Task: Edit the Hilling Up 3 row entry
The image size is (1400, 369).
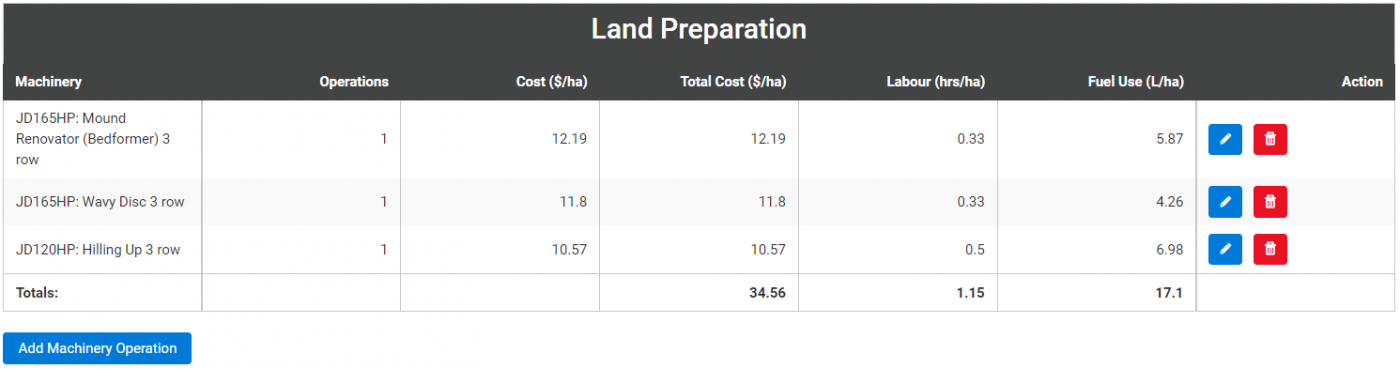Action: point(1225,249)
